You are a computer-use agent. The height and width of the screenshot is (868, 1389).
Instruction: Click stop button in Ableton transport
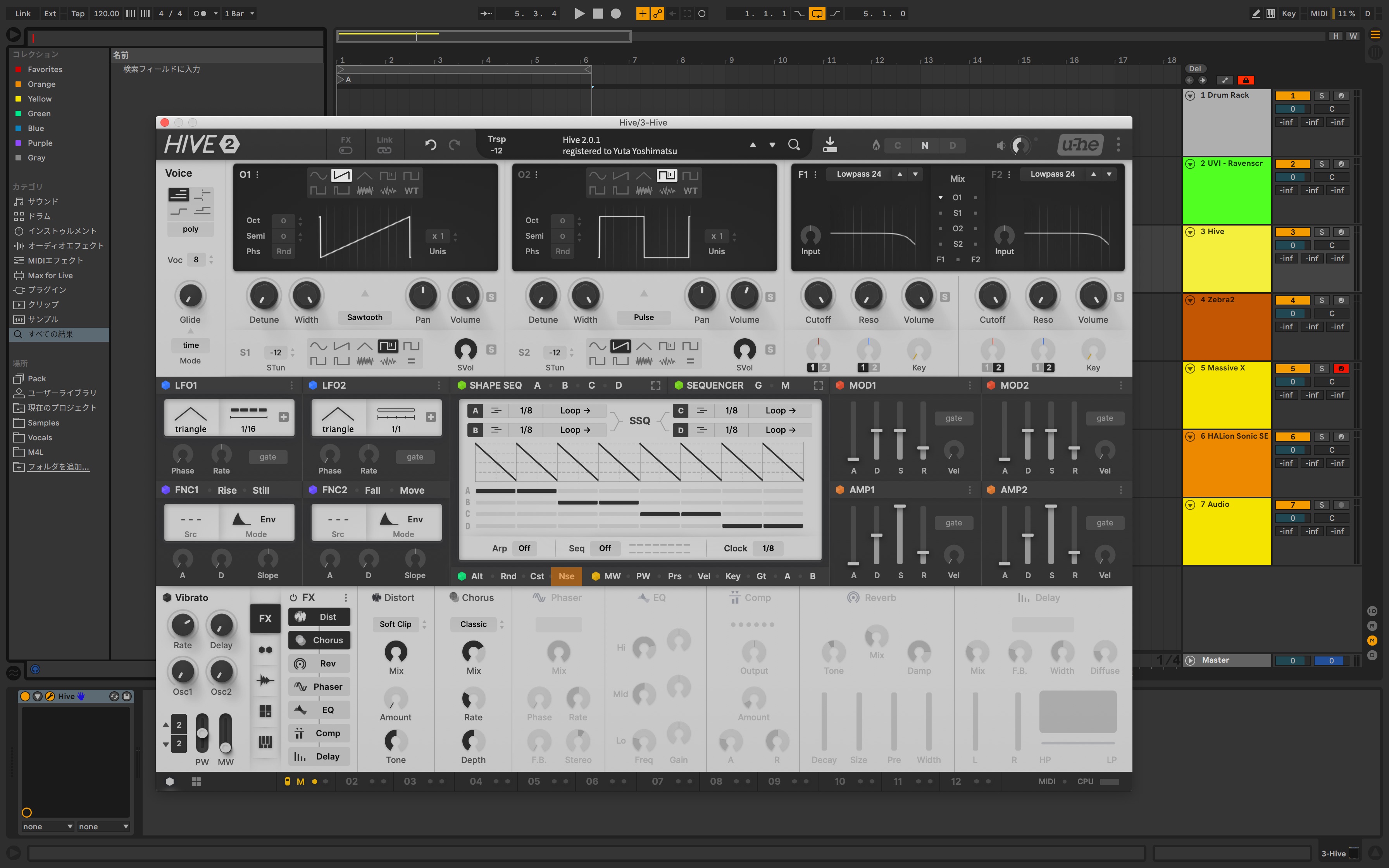point(598,13)
